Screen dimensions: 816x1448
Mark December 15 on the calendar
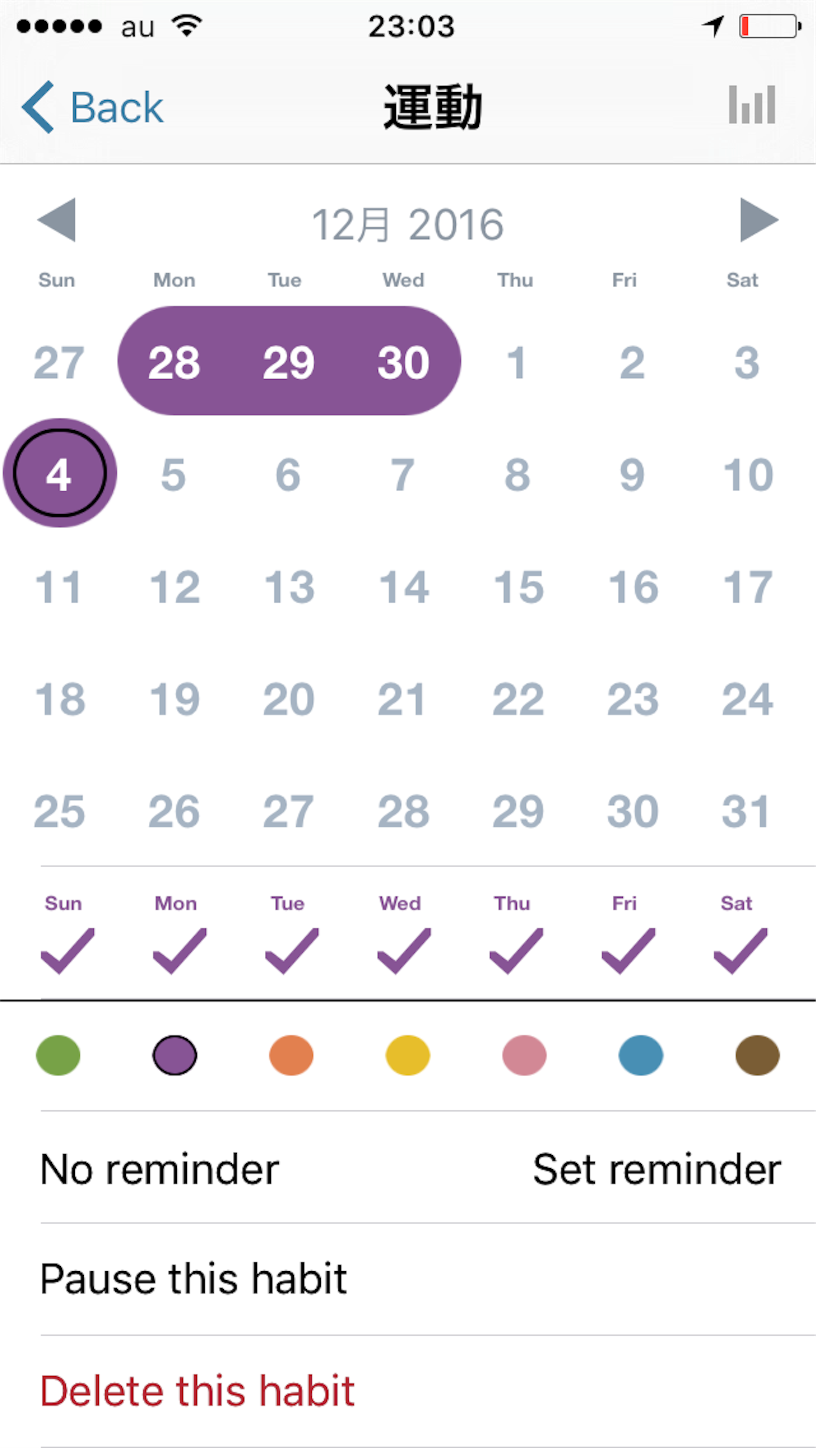[x=518, y=587]
